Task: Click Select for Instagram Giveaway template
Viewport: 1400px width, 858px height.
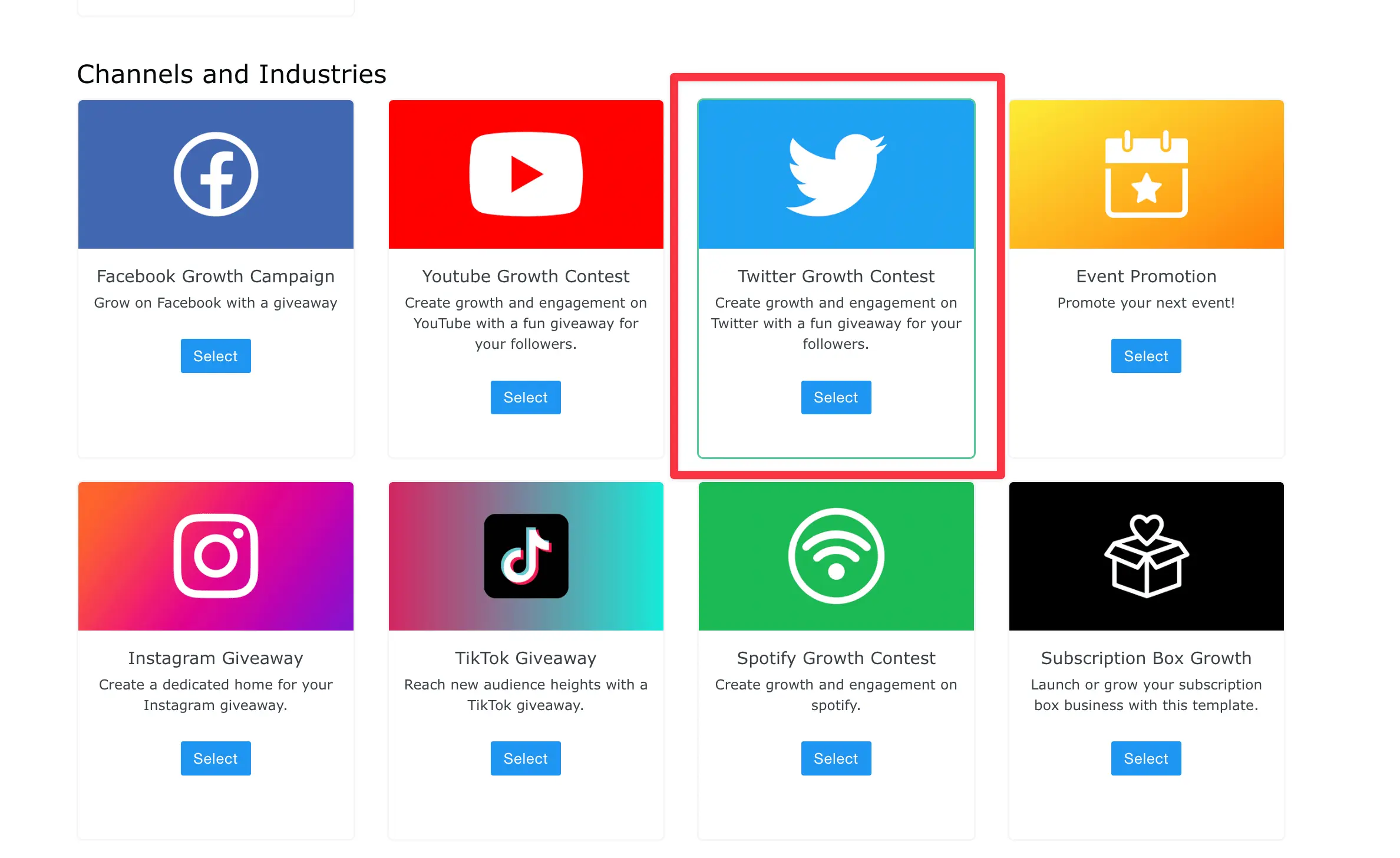Action: pyautogui.click(x=215, y=758)
